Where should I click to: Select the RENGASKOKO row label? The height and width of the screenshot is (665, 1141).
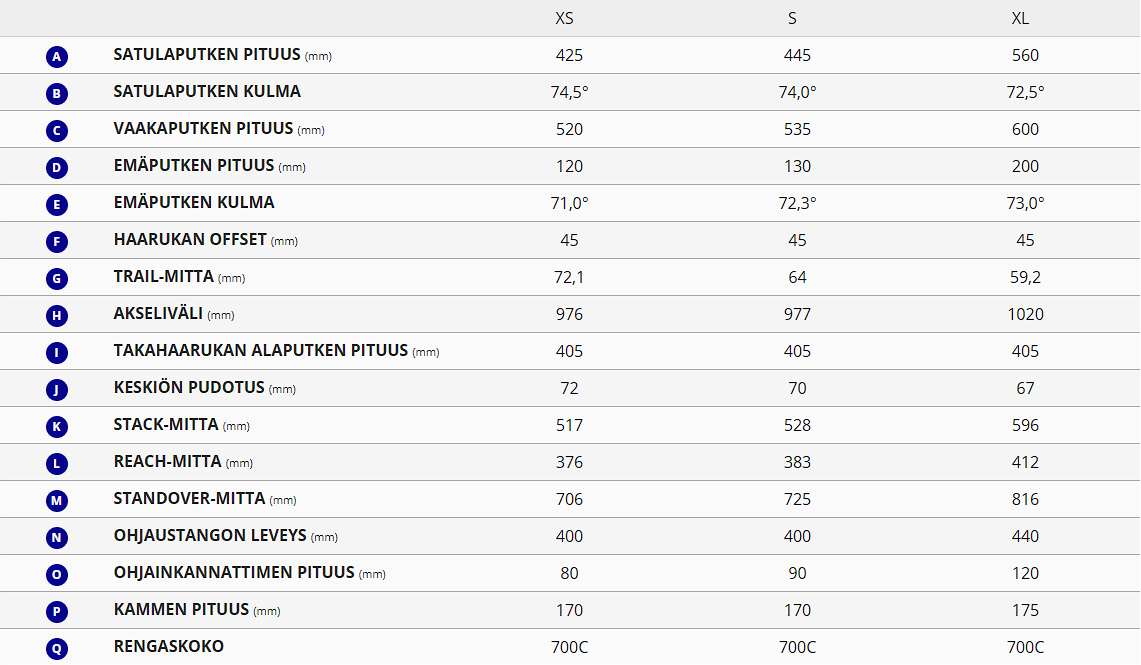click(168, 646)
